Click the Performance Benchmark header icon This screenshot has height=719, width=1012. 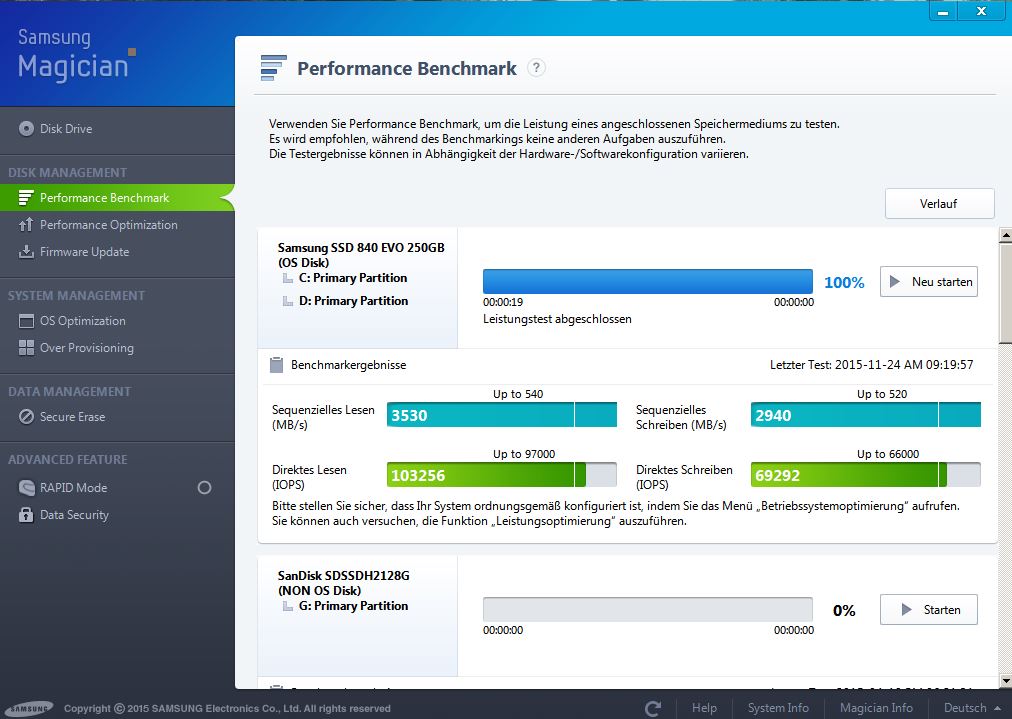273,68
